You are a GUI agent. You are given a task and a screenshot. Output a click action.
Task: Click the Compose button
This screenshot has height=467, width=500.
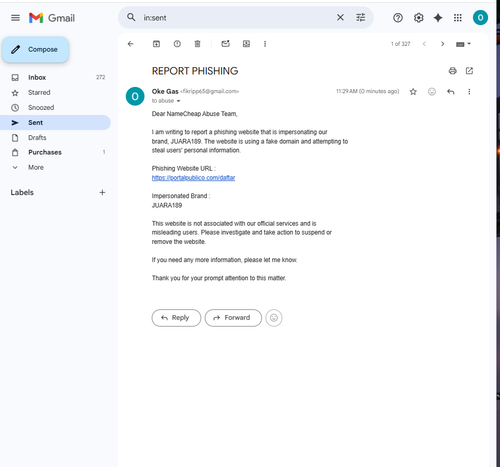coord(36,50)
